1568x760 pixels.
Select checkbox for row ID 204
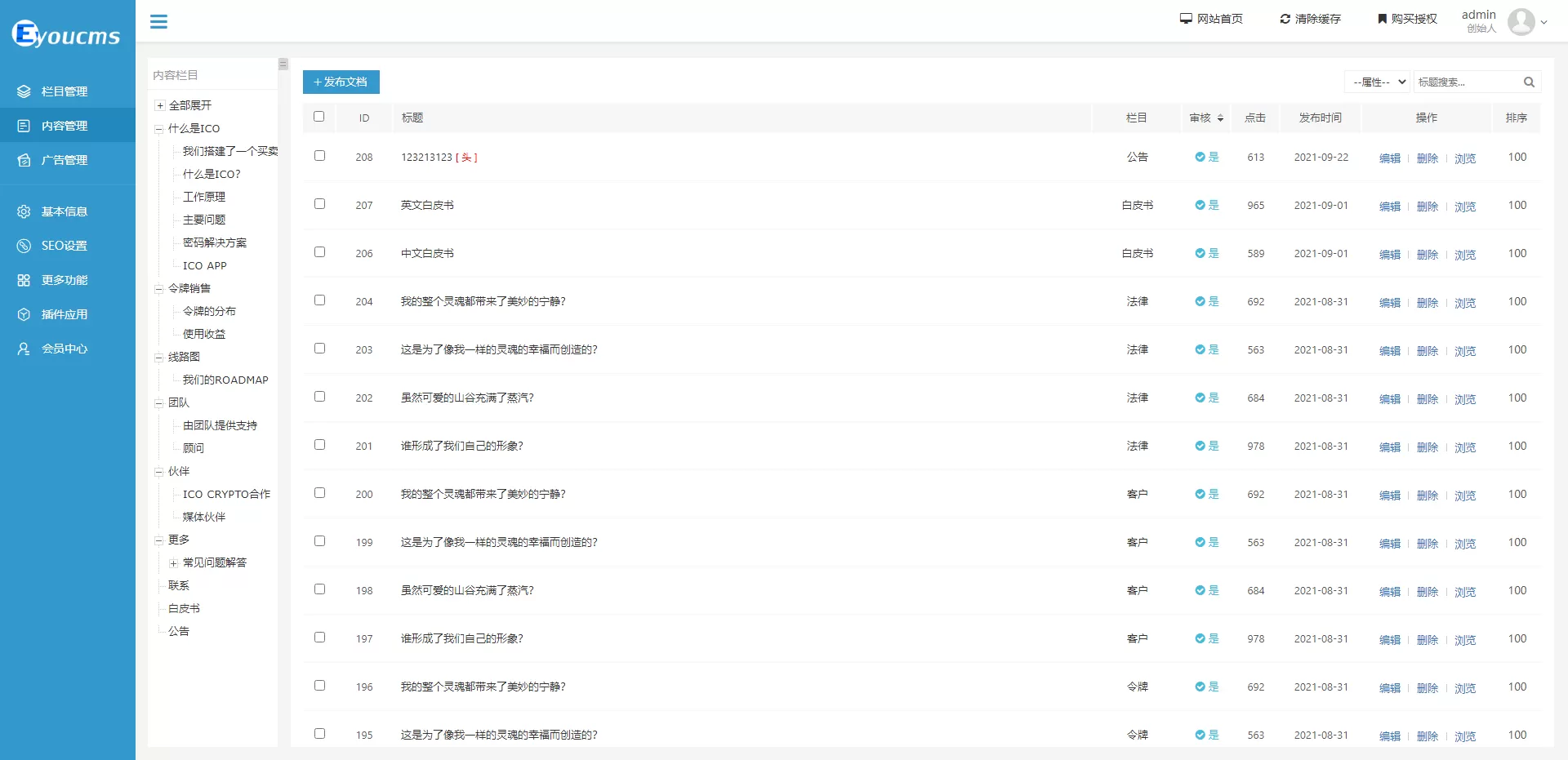pyautogui.click(x=319, y=300)
